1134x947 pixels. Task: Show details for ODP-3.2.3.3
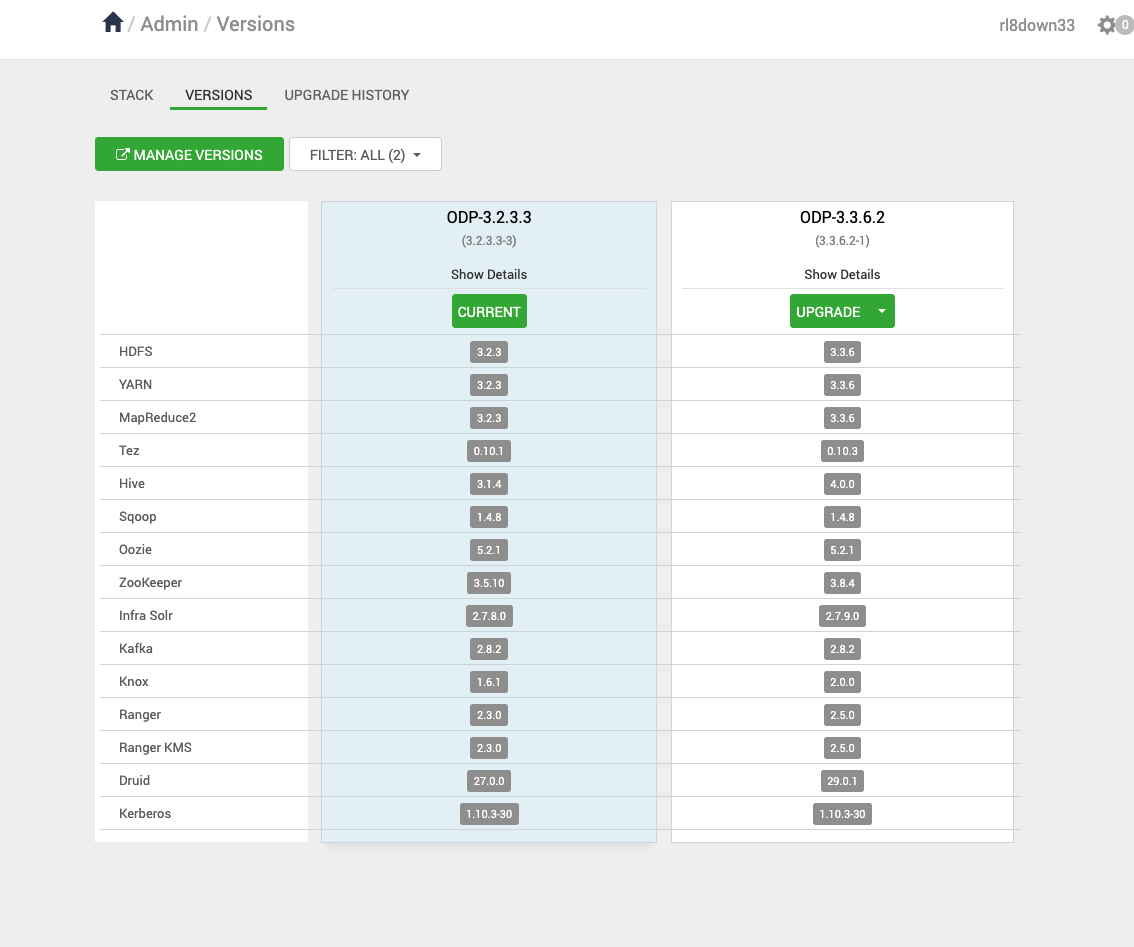pos(489,274)
